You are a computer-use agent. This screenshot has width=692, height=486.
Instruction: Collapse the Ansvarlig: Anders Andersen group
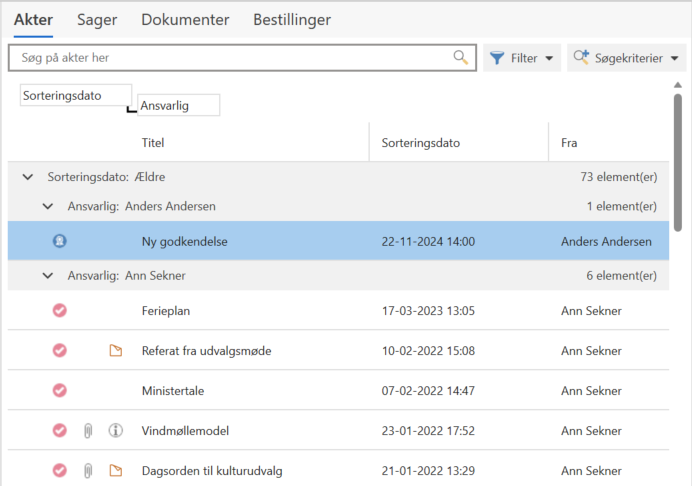click(47, 207)
